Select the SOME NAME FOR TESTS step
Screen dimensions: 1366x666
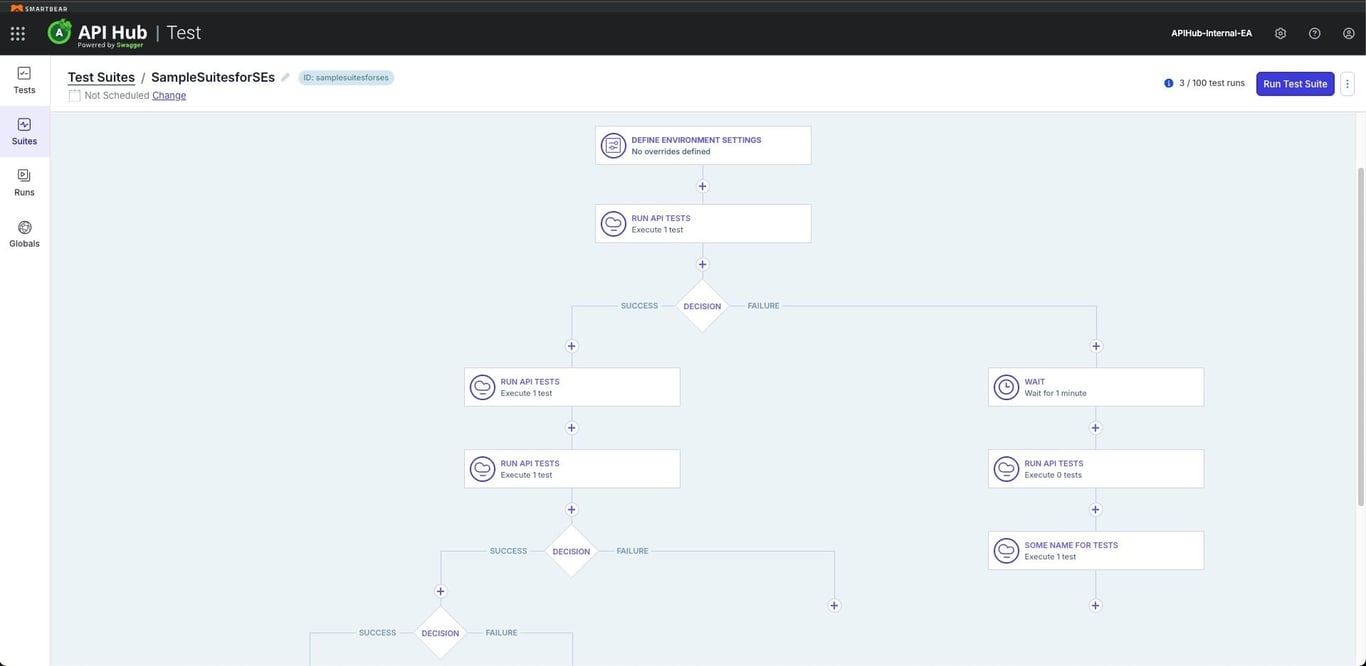click(1095, 550)
